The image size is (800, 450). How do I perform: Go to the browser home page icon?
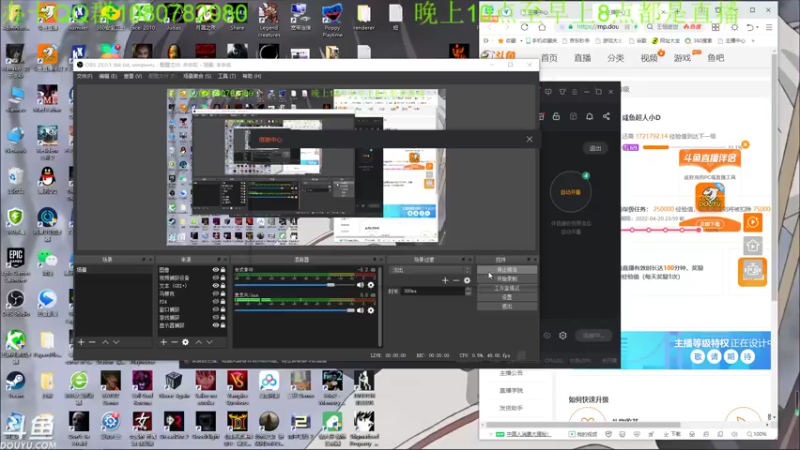[x=542, y=27]
